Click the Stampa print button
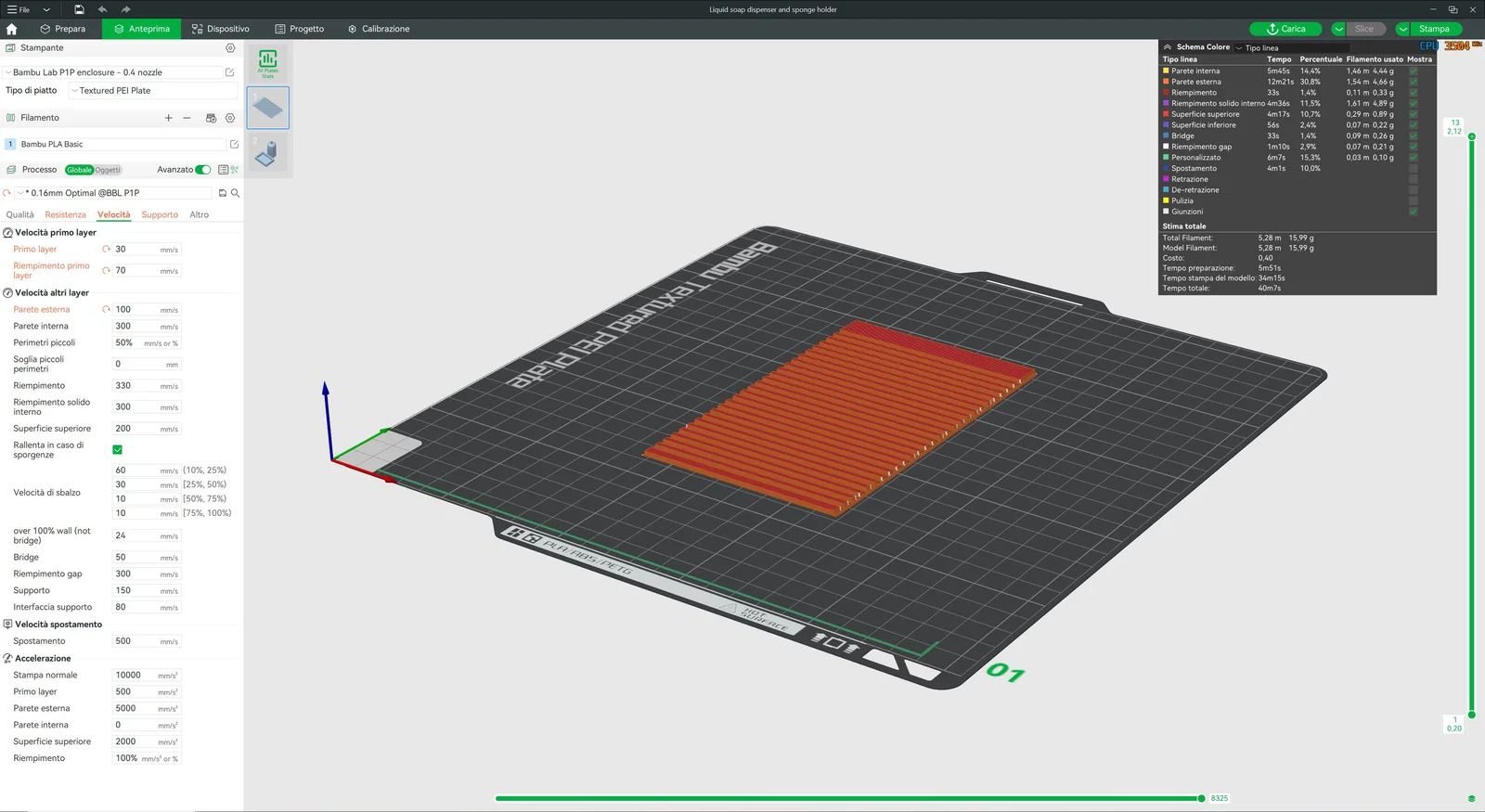Image resolution: width=1485 pixels, height=812 pixels. coord(1434,29)
